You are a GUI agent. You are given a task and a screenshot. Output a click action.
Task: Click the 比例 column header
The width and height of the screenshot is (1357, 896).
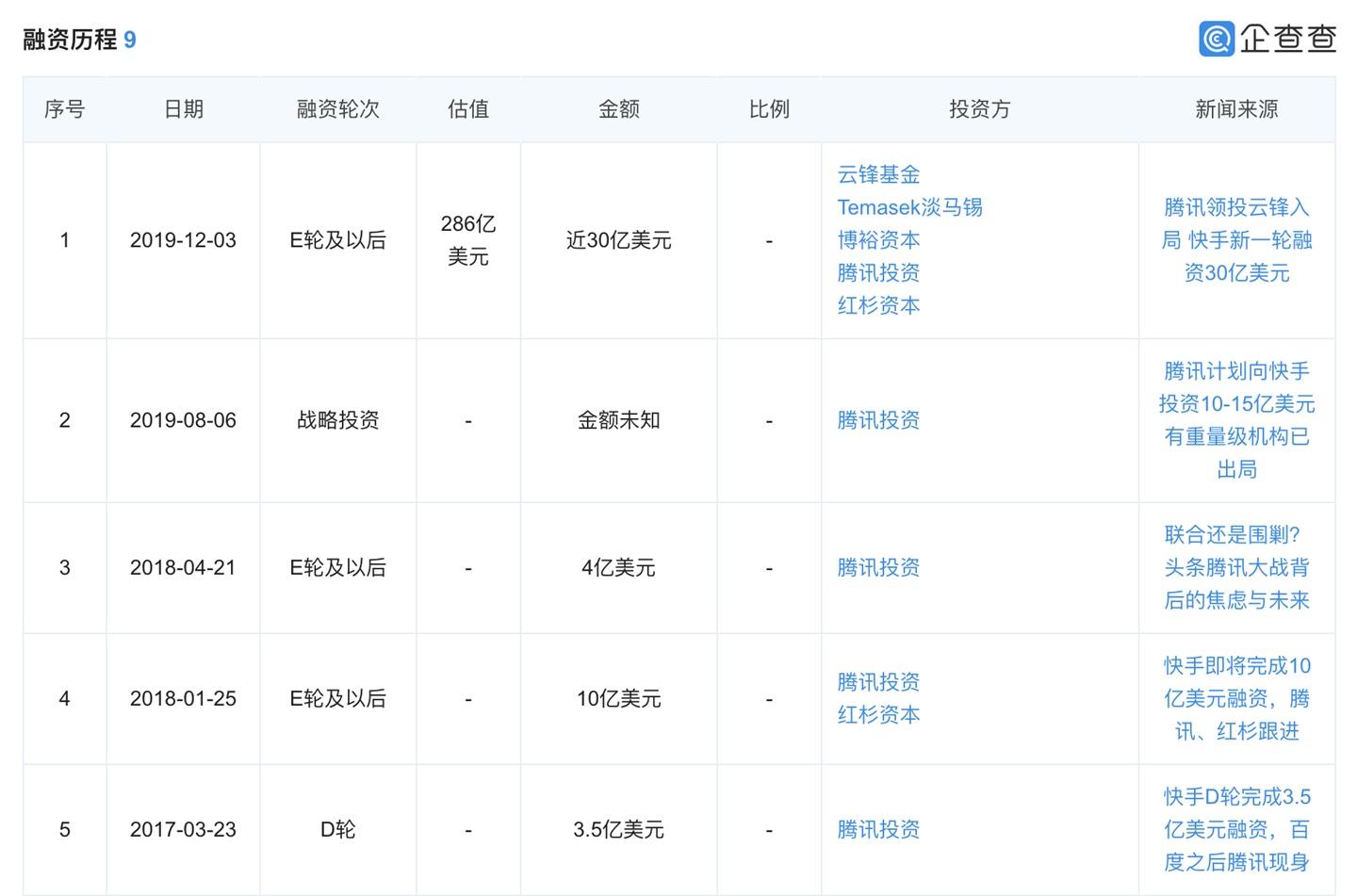point(769,109)
